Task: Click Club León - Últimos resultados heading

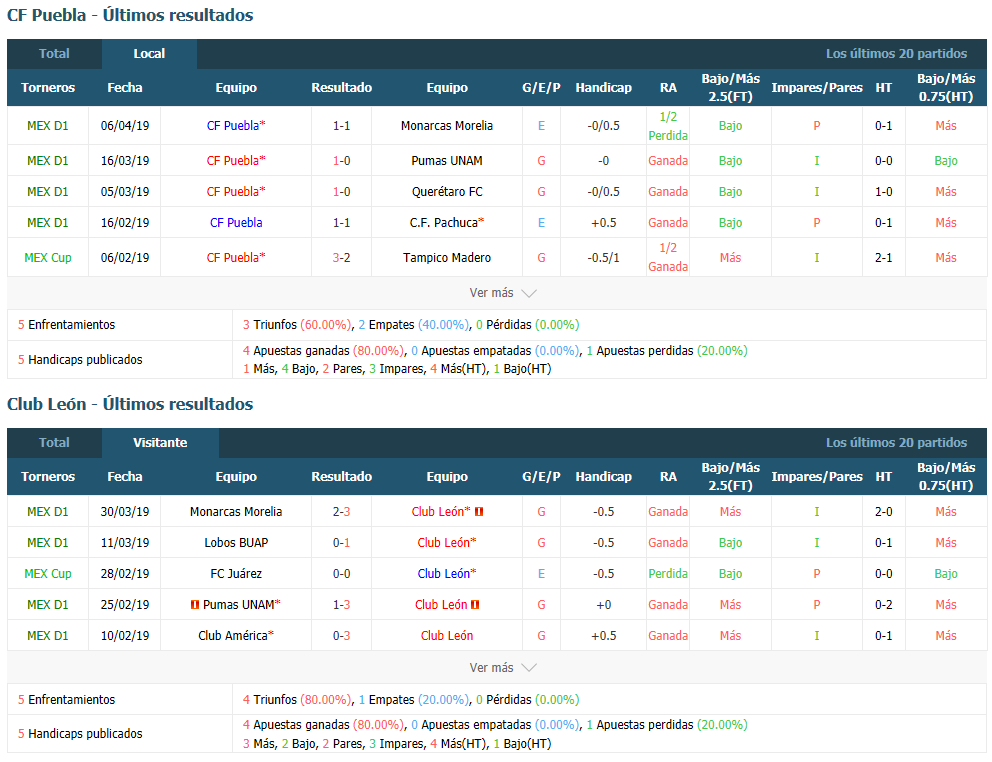Action: click(x=130, y=404)
